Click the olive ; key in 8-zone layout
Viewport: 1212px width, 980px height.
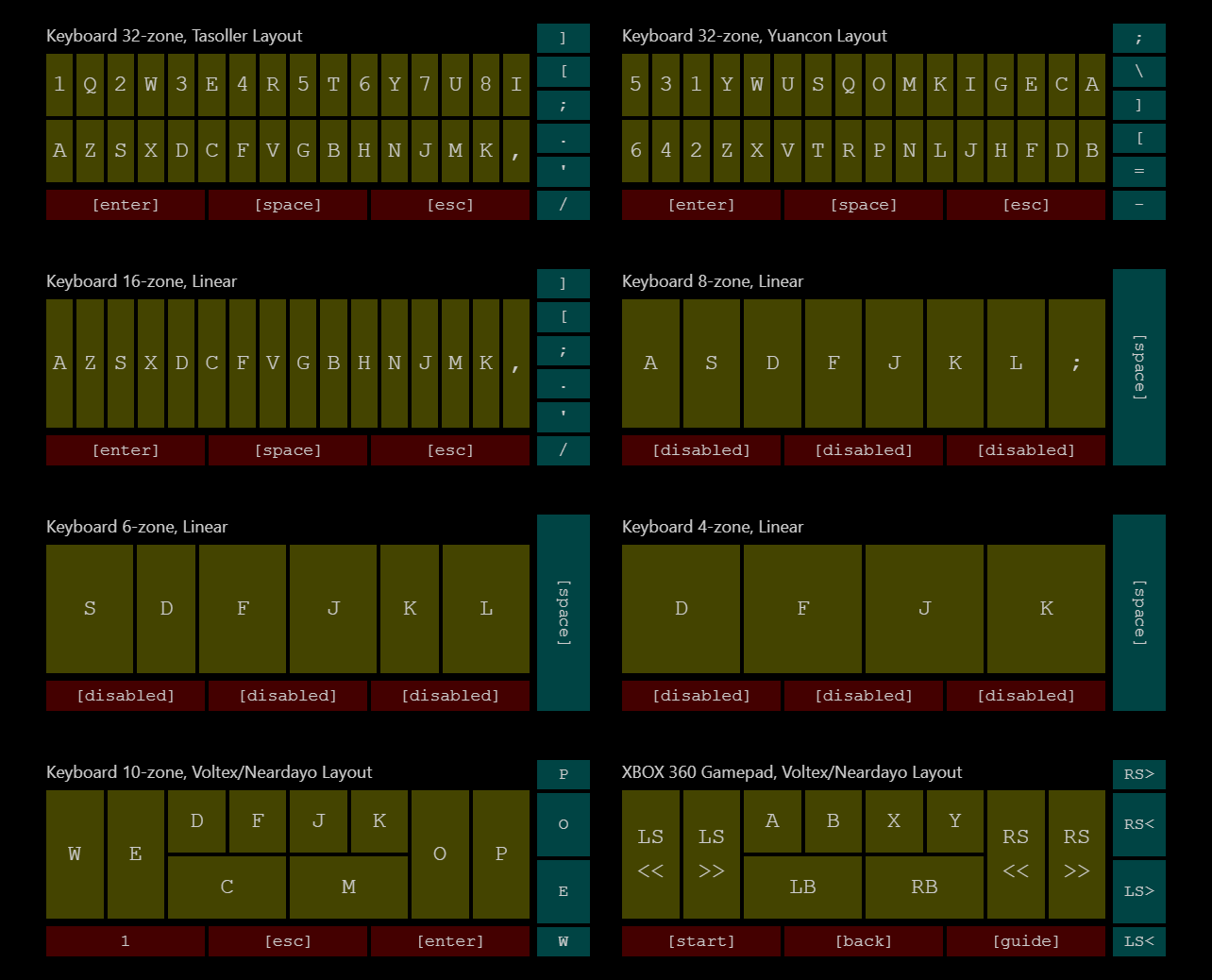click(x=1076, y=363)
